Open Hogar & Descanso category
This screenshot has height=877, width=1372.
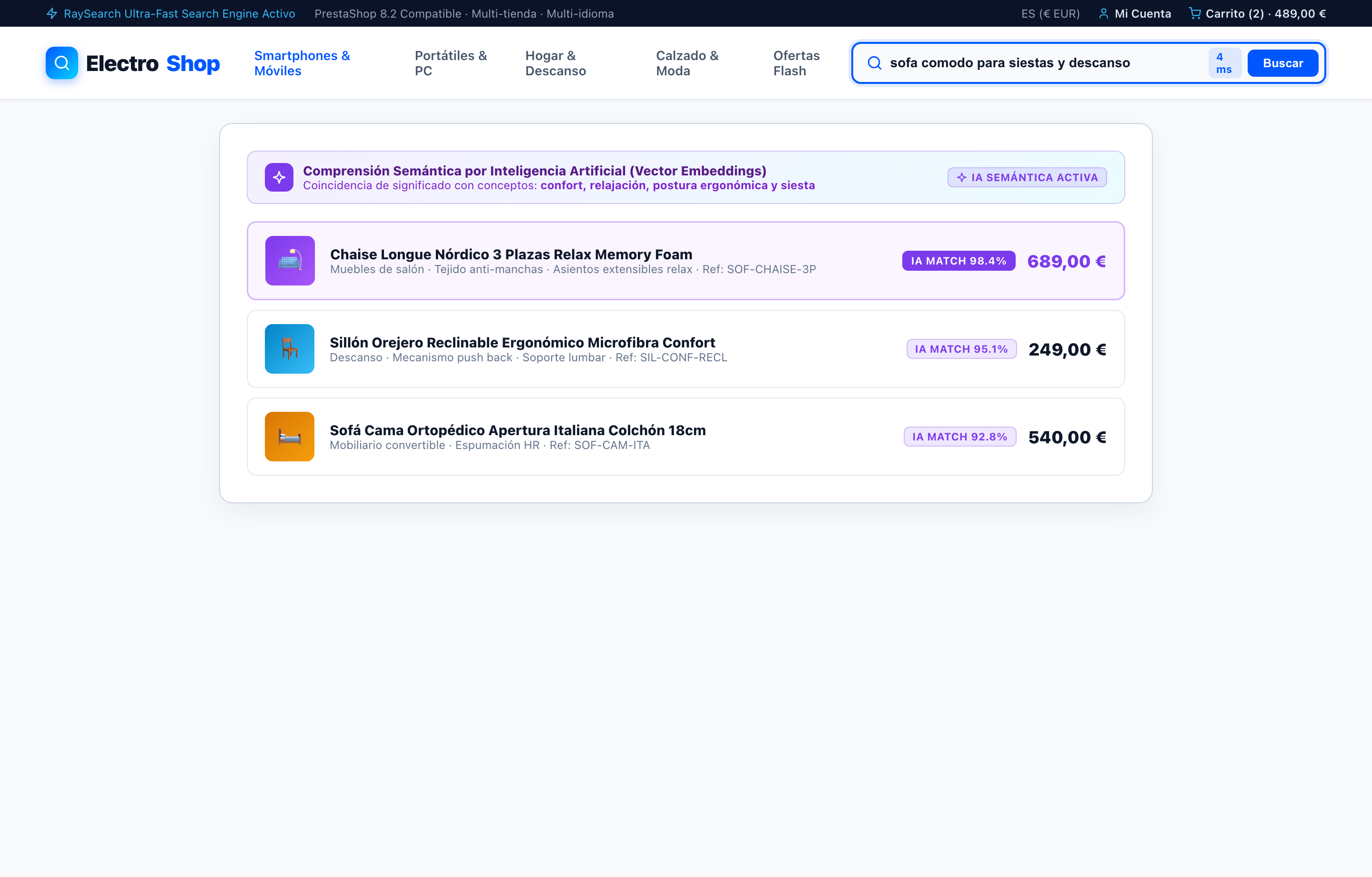(555, 63)
